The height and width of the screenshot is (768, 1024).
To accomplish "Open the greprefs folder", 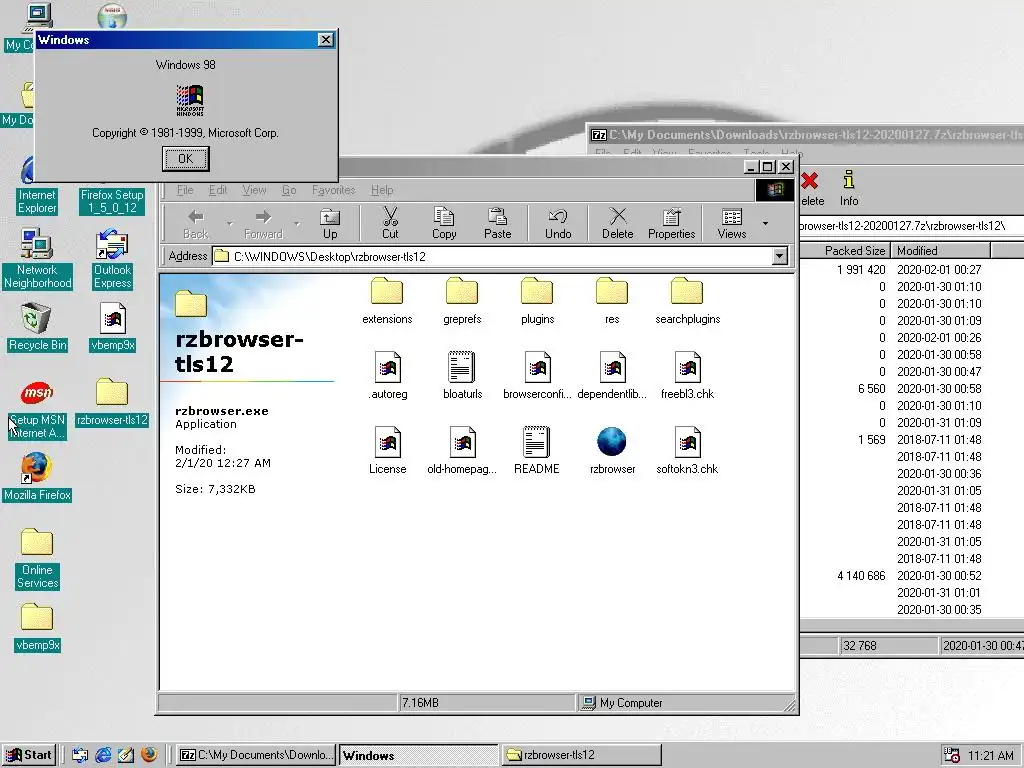I will click(x=462, y=301).
